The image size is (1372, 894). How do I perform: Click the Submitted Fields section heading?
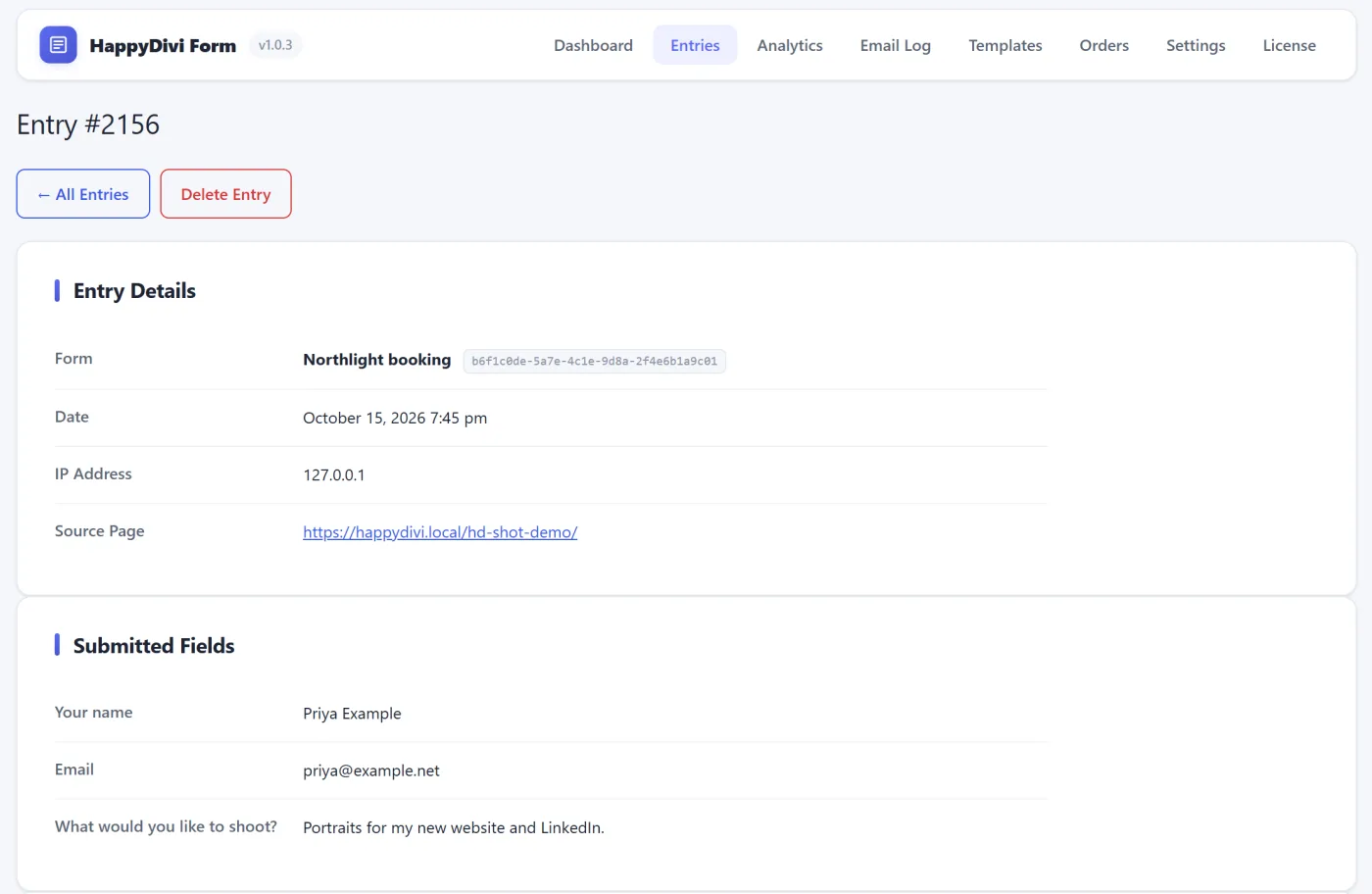tap(154, 646)
